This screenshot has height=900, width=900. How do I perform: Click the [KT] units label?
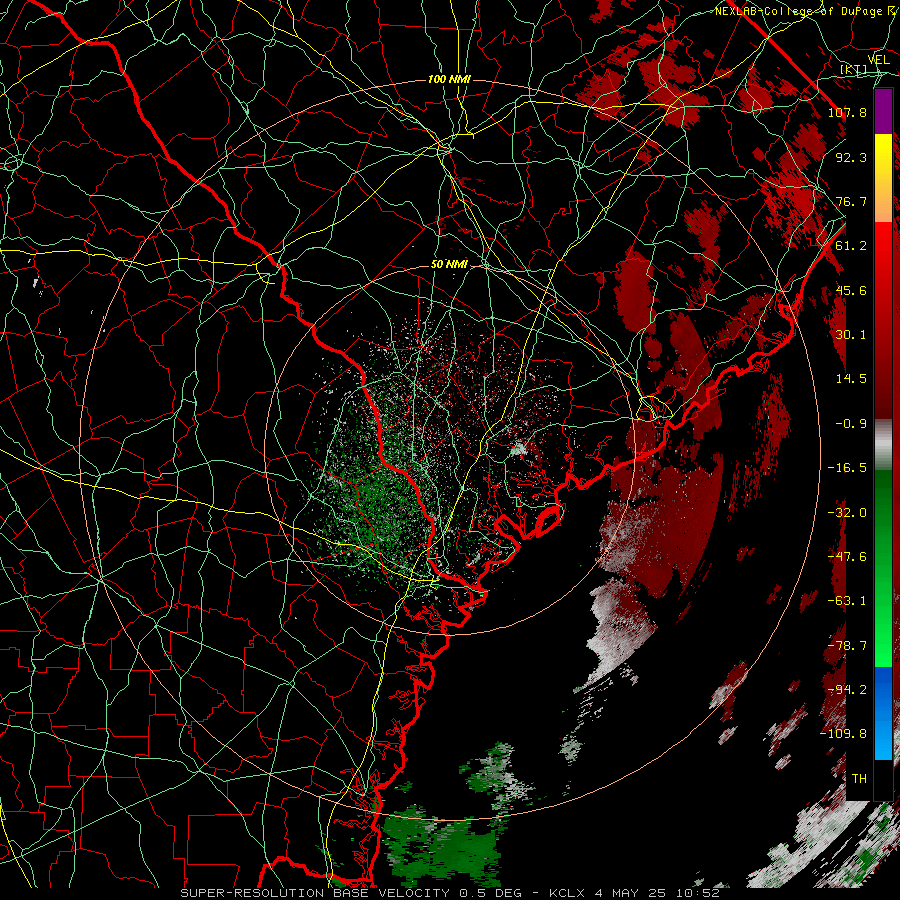tap(853, 69)
